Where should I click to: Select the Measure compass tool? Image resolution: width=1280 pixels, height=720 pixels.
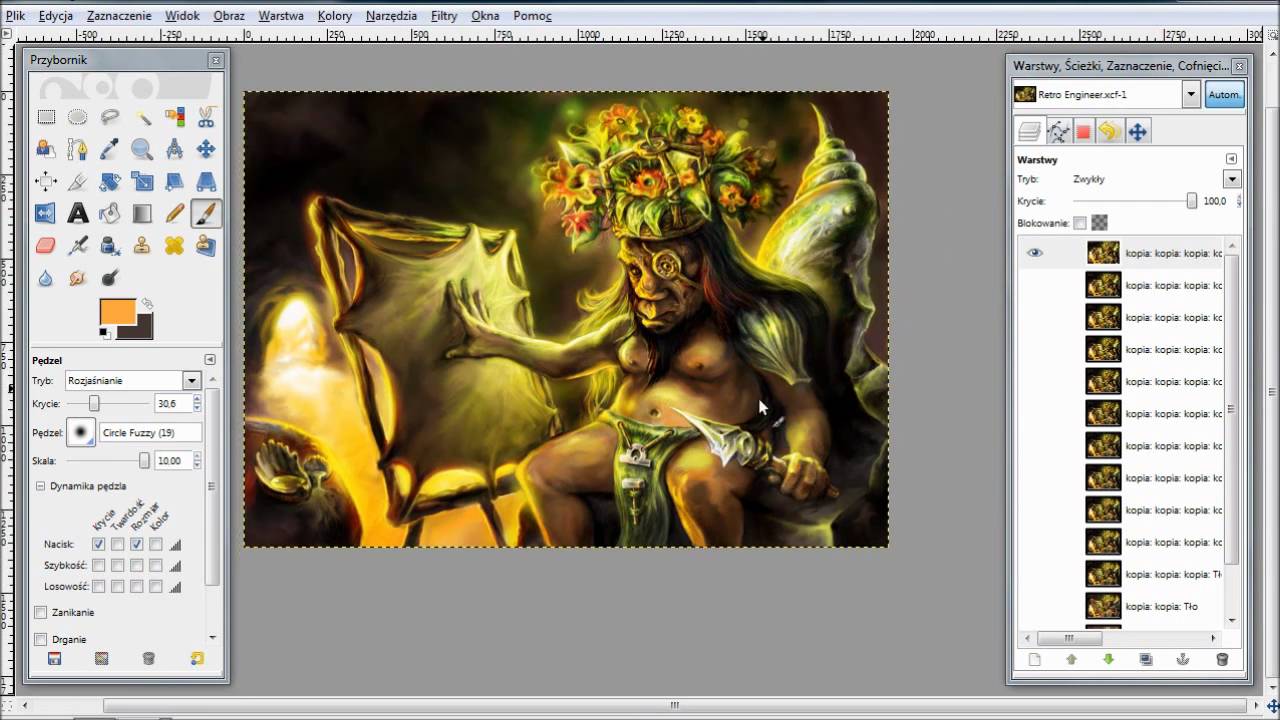[x=174, y=149]
